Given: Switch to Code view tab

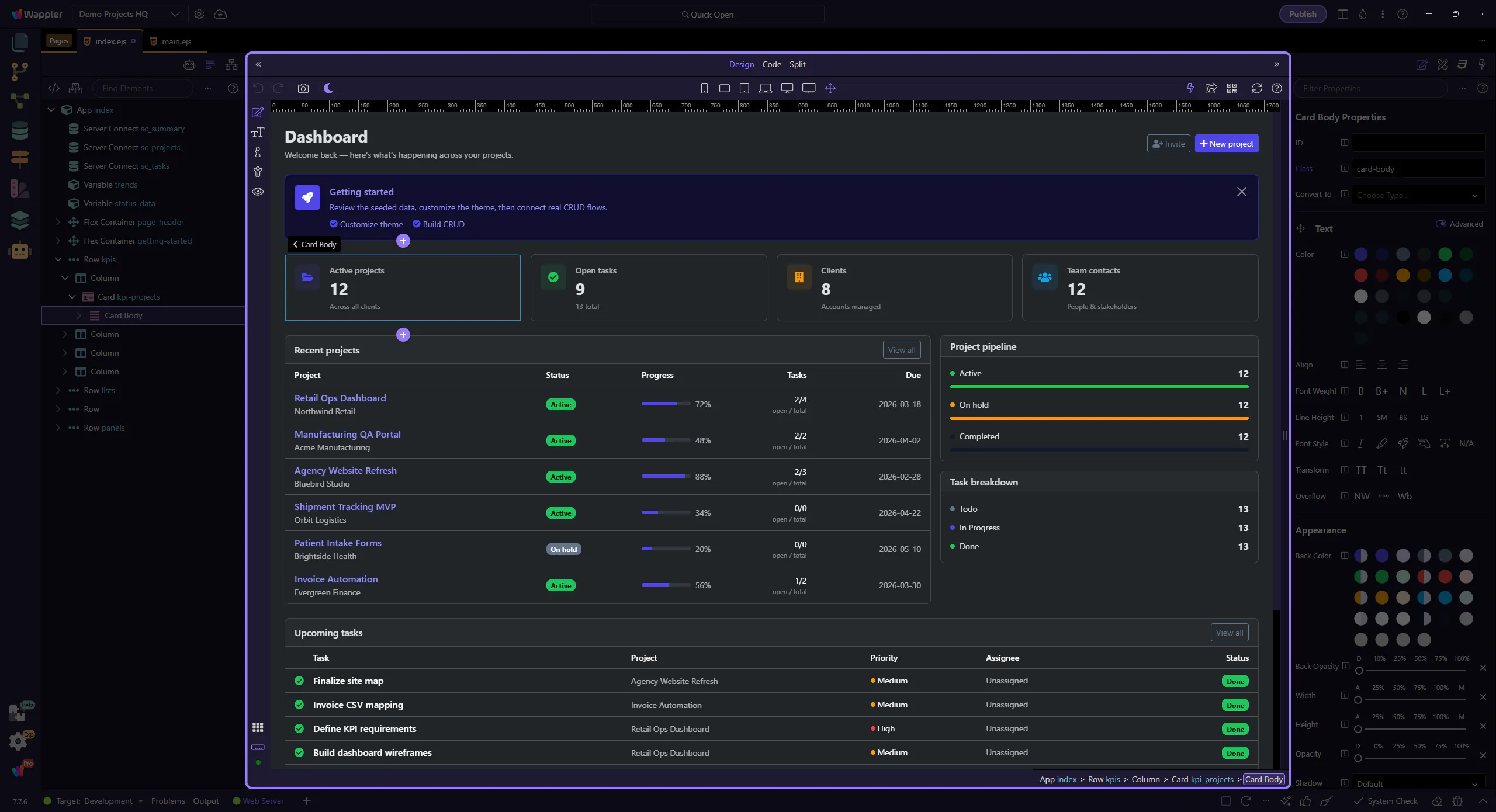Looking at the screenshot, I should coord(771,64).
